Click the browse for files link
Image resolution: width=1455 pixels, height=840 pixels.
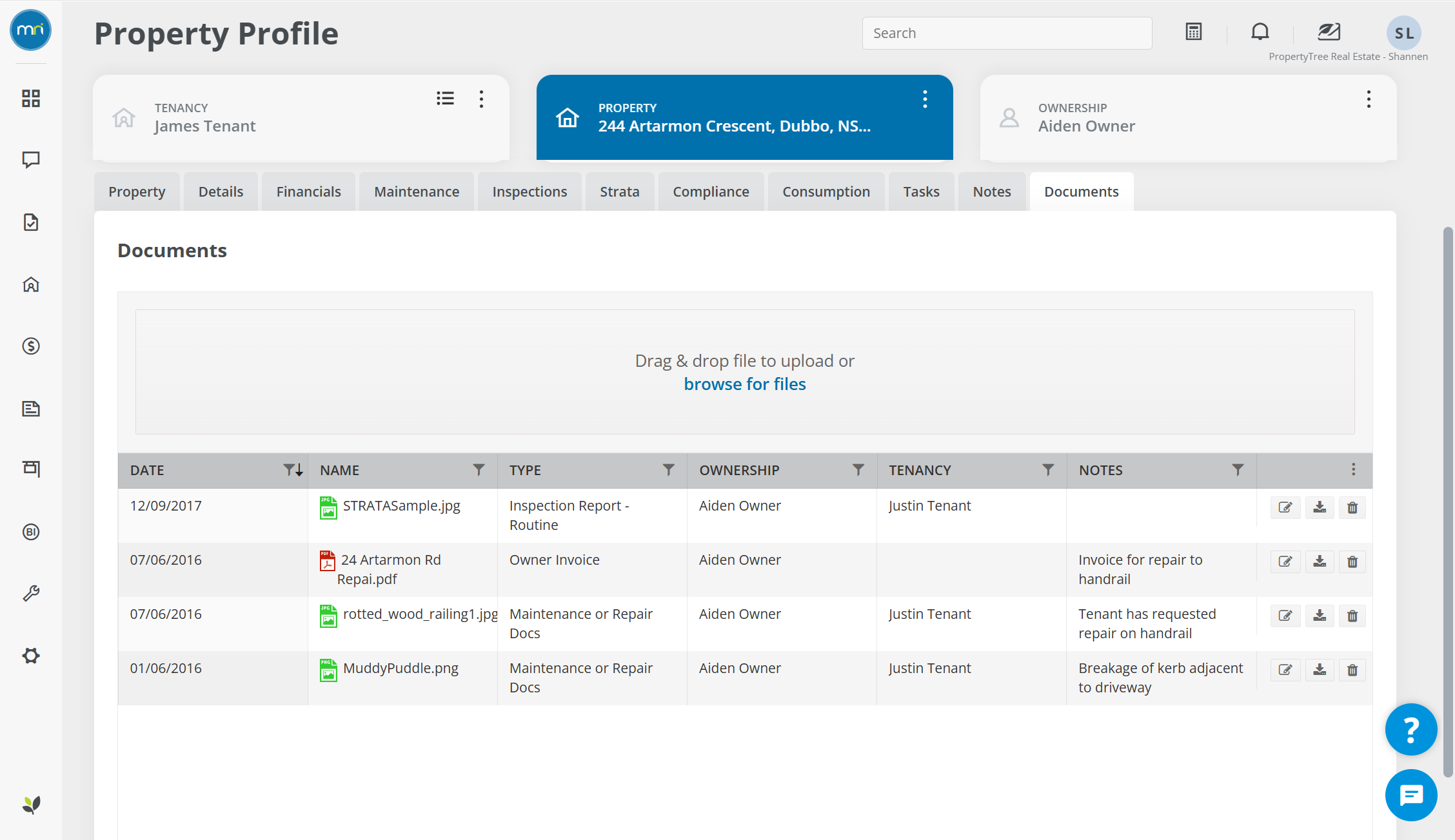coord(744,384)
